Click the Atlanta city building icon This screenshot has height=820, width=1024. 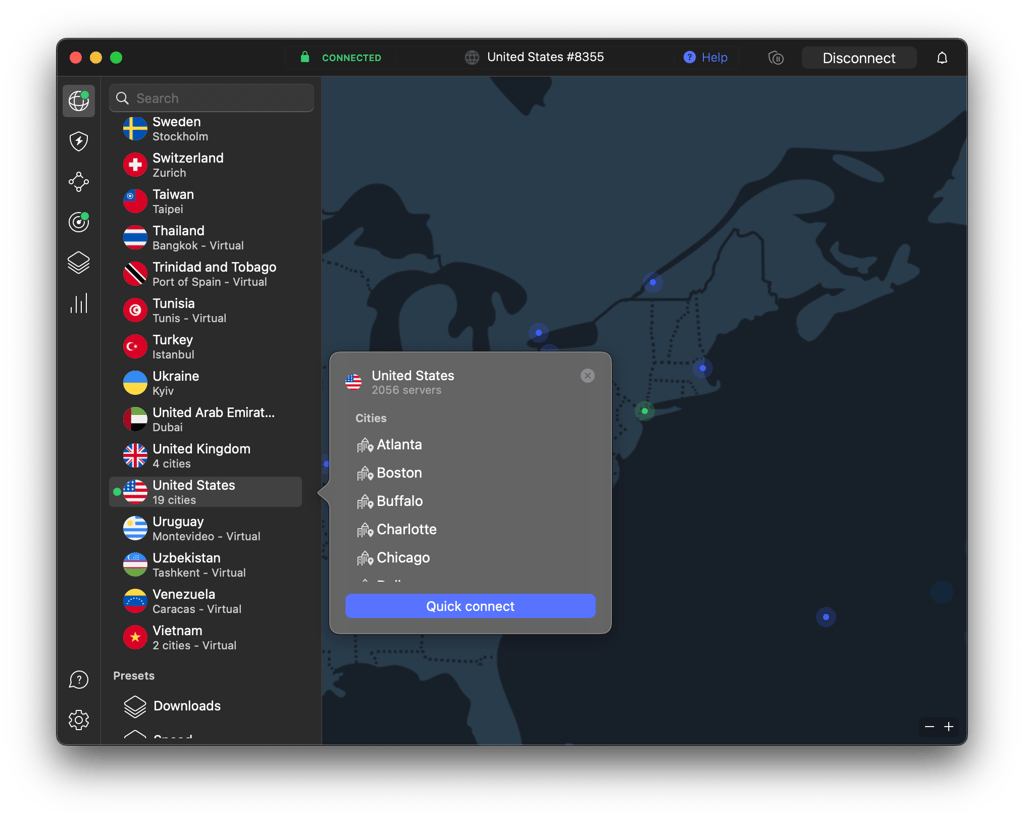pos(364,445)
